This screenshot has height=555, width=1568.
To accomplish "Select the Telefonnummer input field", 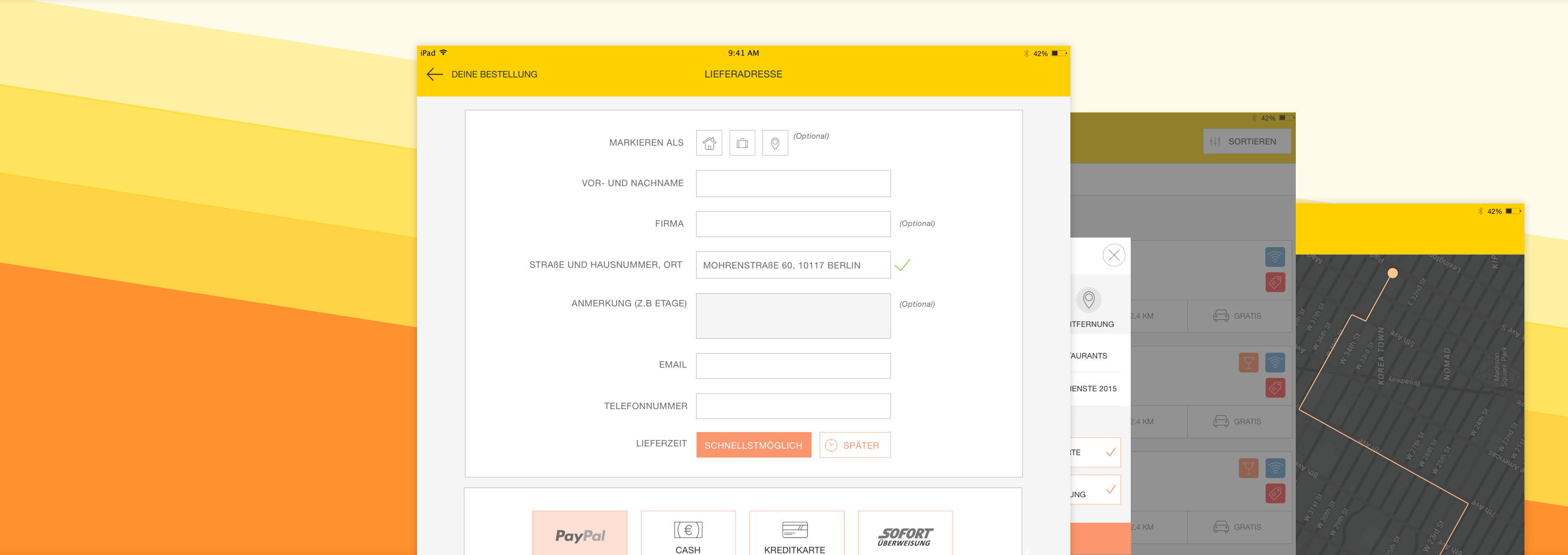I will tap(793, 406).
